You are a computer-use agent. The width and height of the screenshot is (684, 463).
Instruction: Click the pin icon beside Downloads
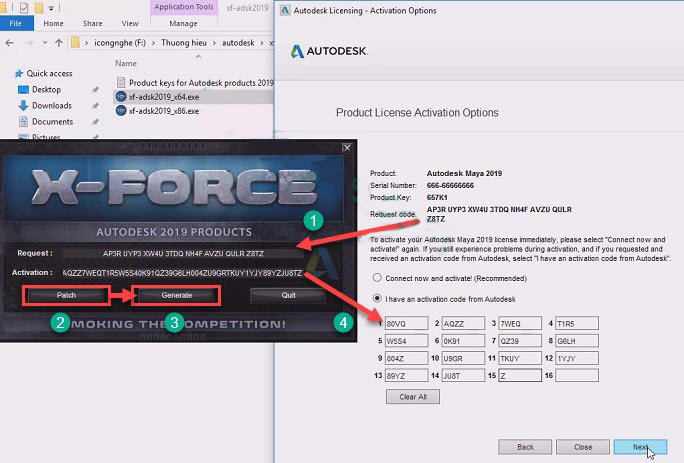pyautogui.click(x=95, y=106)
